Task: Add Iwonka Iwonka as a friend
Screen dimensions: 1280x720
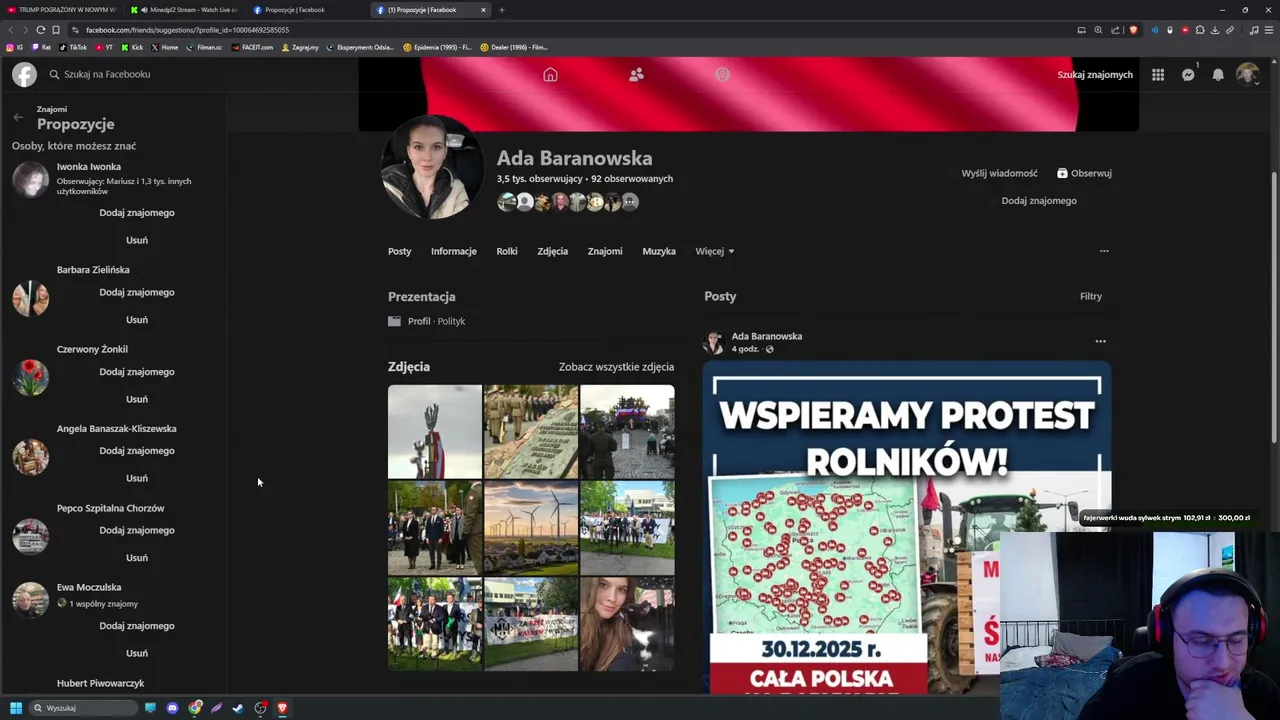Action: (137, 213)
